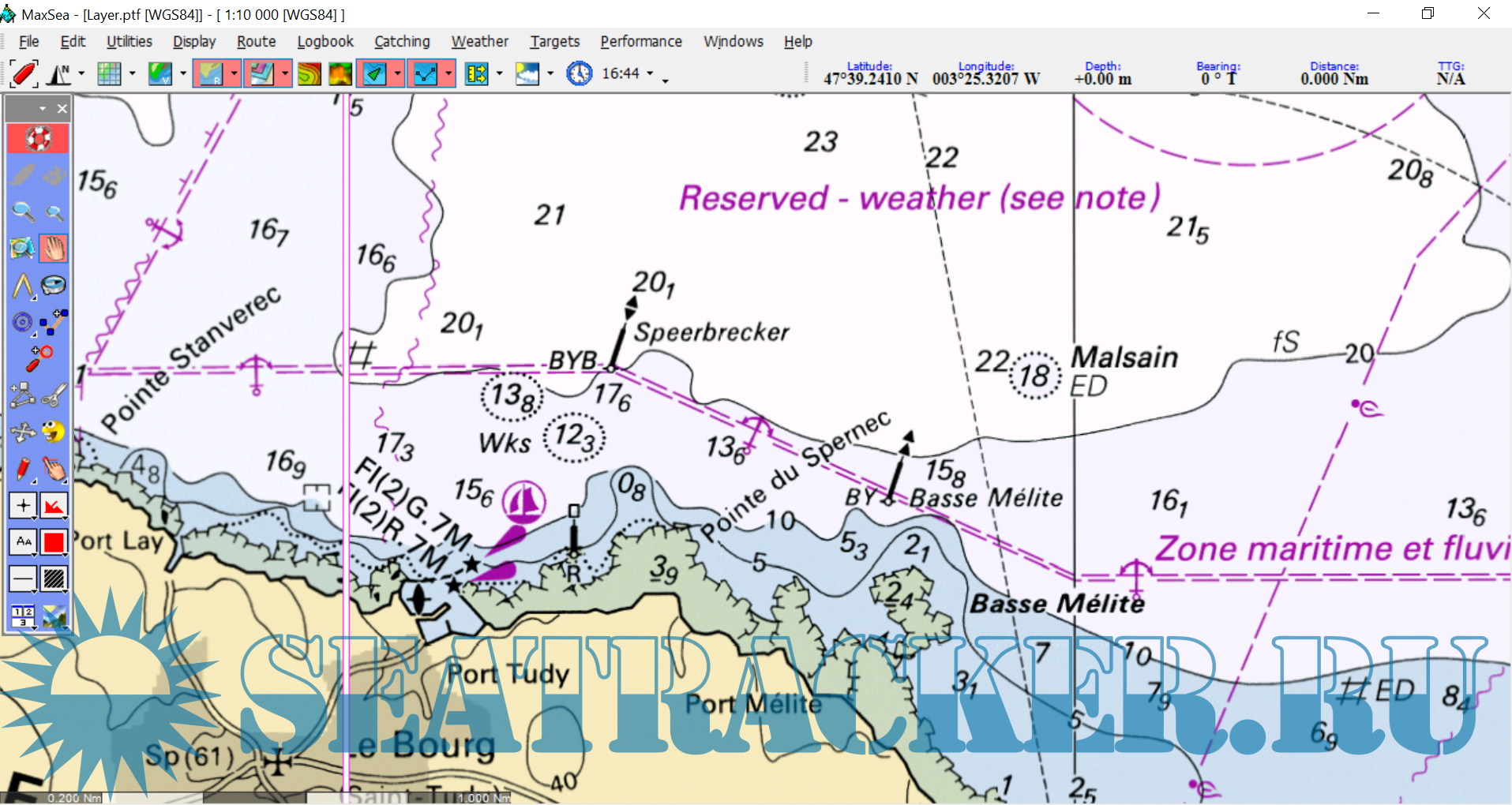Select the hand pan tool

pos(54,249)
